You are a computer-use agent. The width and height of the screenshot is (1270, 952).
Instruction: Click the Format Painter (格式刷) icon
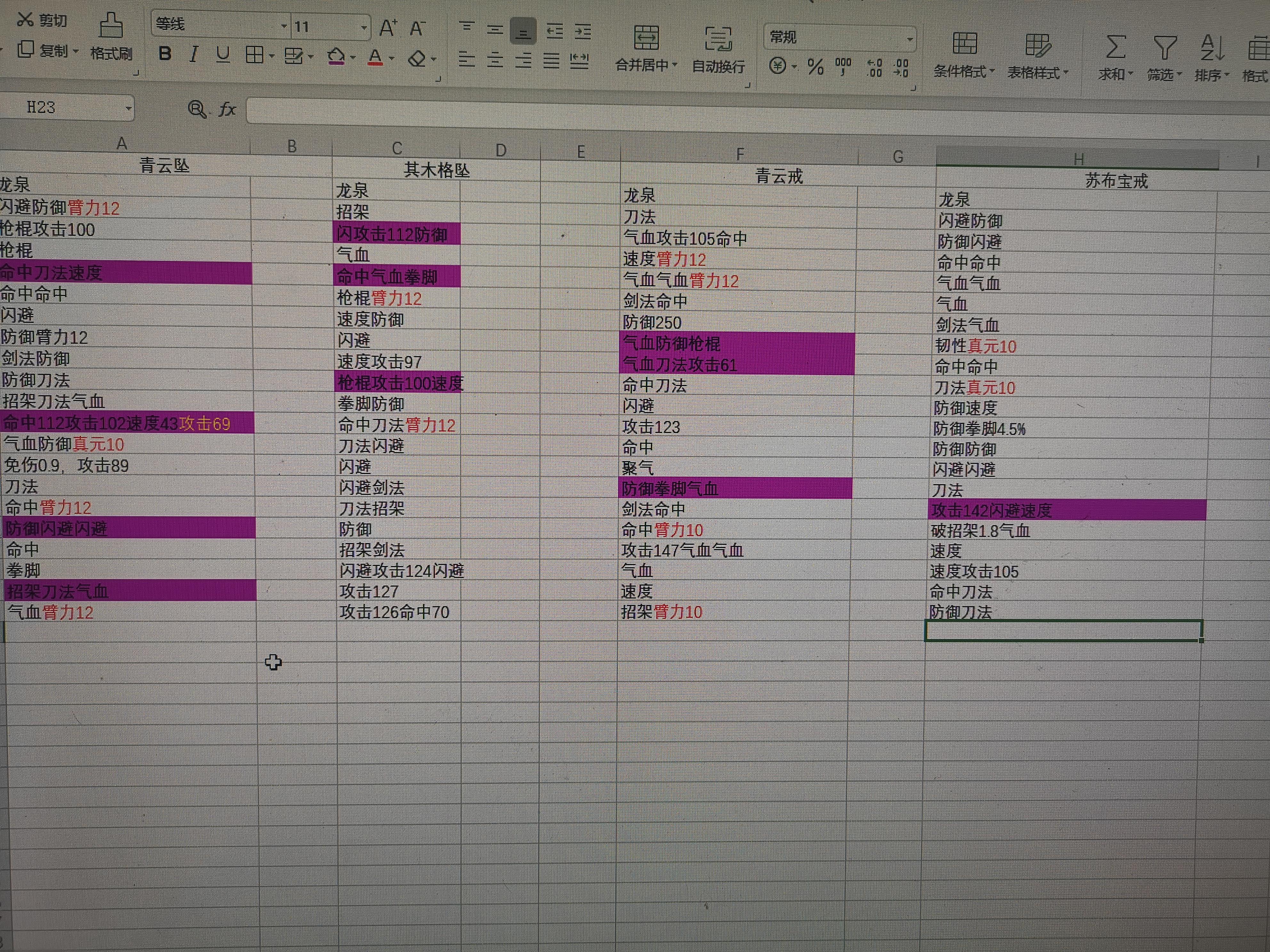[111, 27]
